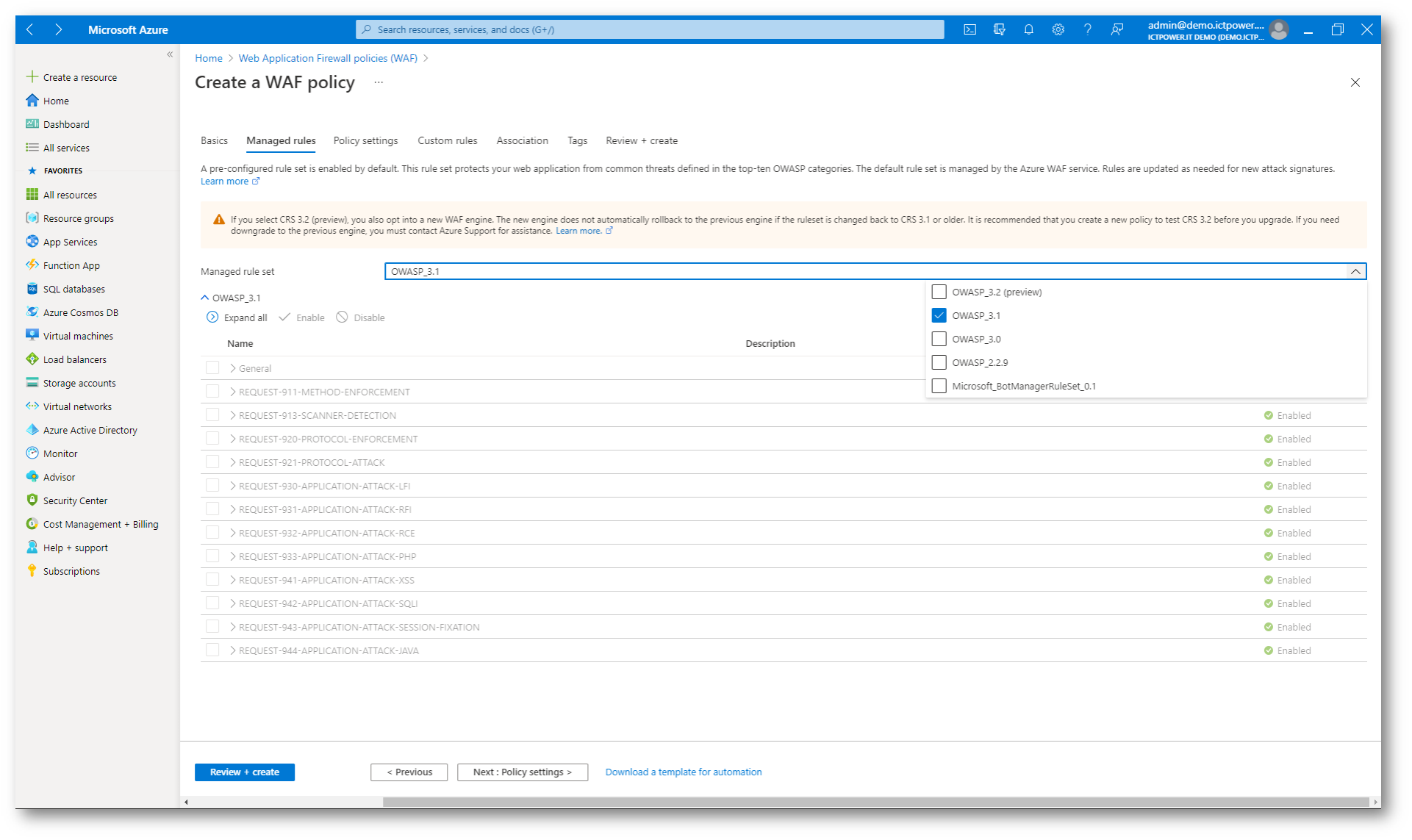This screenshot has height=840, width=1412.
Task: Click Create a resource plus icon
Action: (x=32, y=76)
